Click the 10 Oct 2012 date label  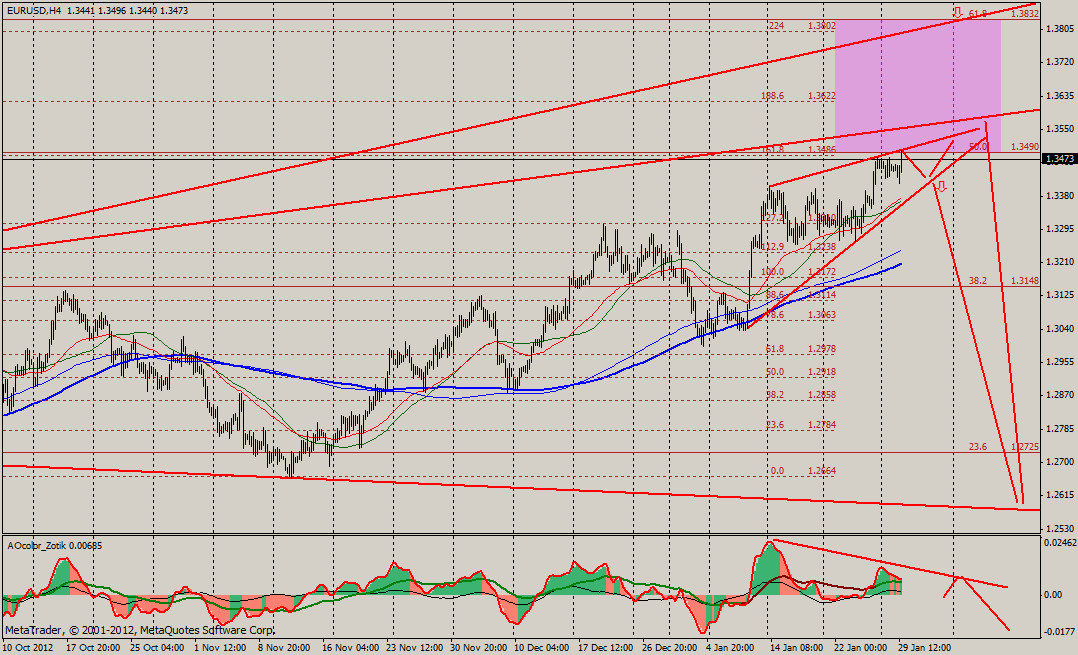28,647
